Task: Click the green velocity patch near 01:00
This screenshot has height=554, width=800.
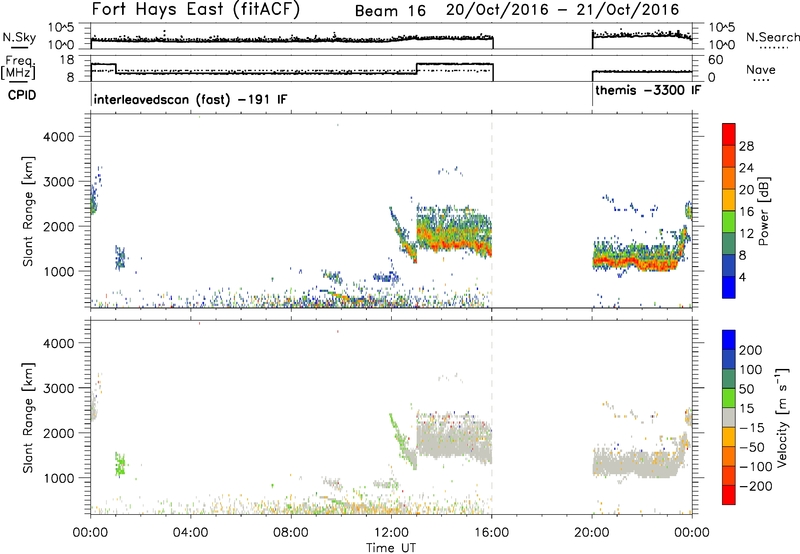Action: coord(120,464)
